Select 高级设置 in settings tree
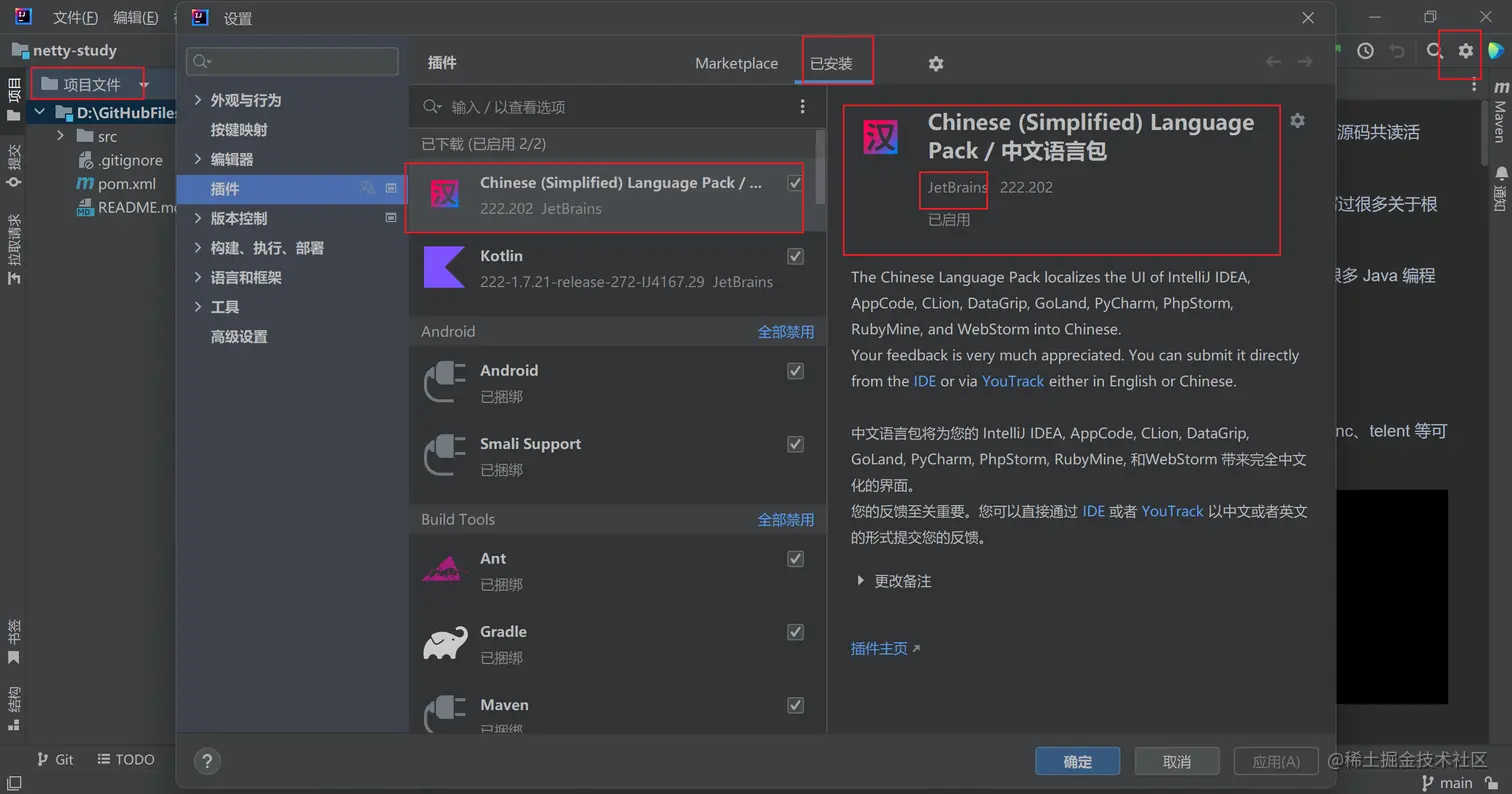 pyautogui.click(x=239, y=337)
